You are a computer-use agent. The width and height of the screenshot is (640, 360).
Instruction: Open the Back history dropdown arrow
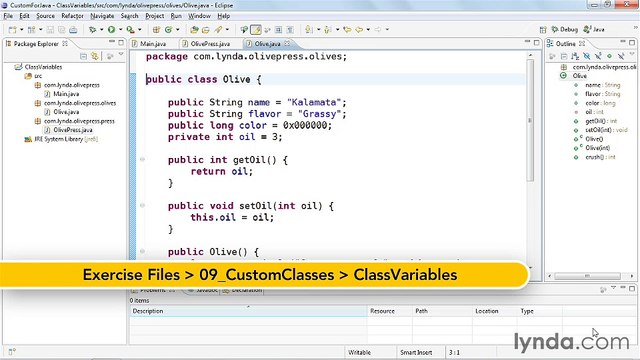(x=368, y=29)
